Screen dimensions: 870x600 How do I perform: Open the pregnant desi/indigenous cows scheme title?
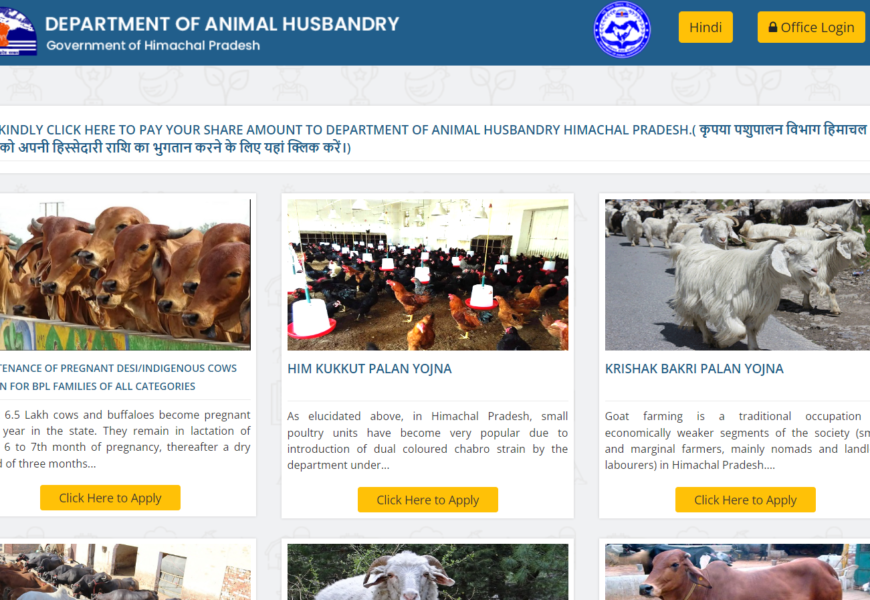118,377
